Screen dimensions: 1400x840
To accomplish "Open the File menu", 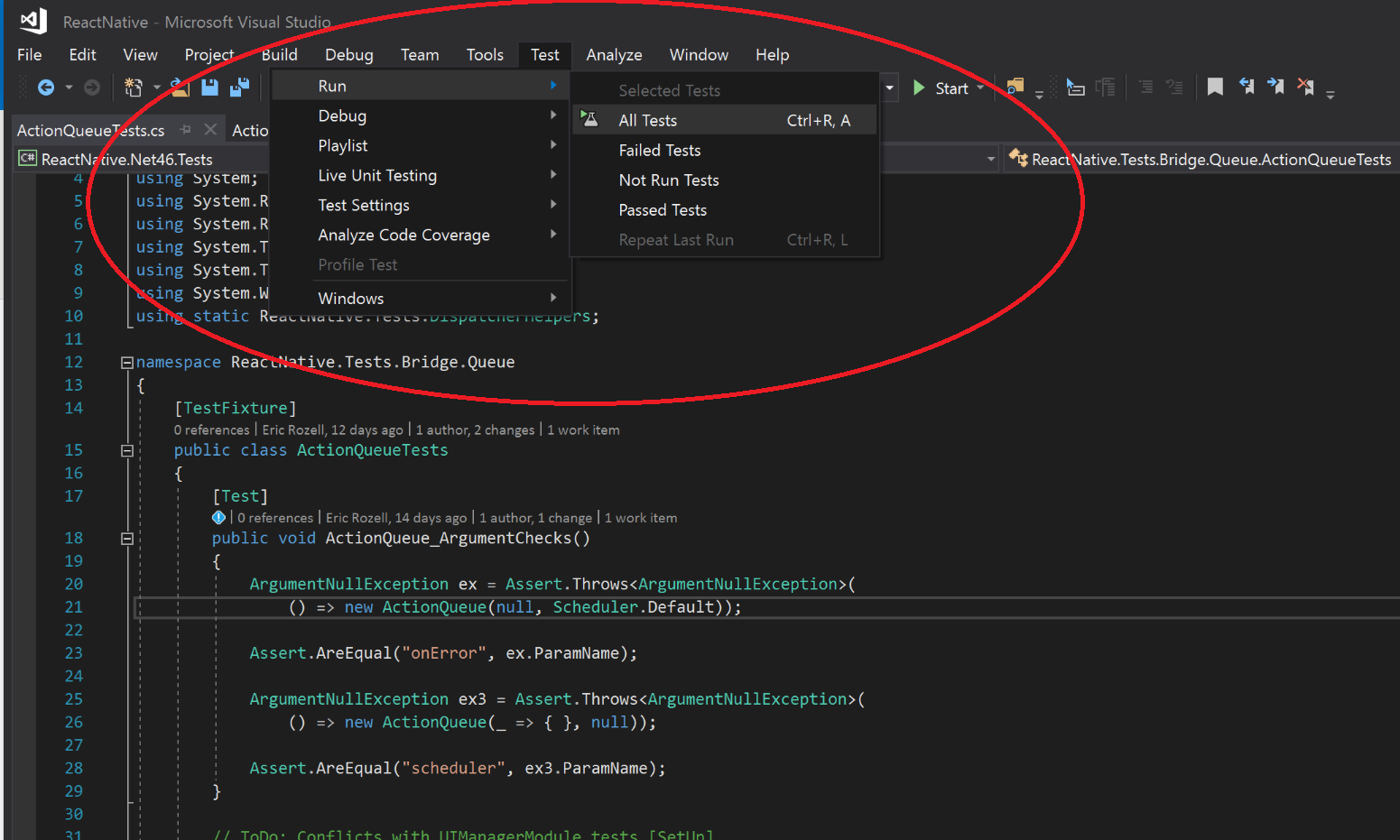I will pyautogui.click(x=30, y=55).
